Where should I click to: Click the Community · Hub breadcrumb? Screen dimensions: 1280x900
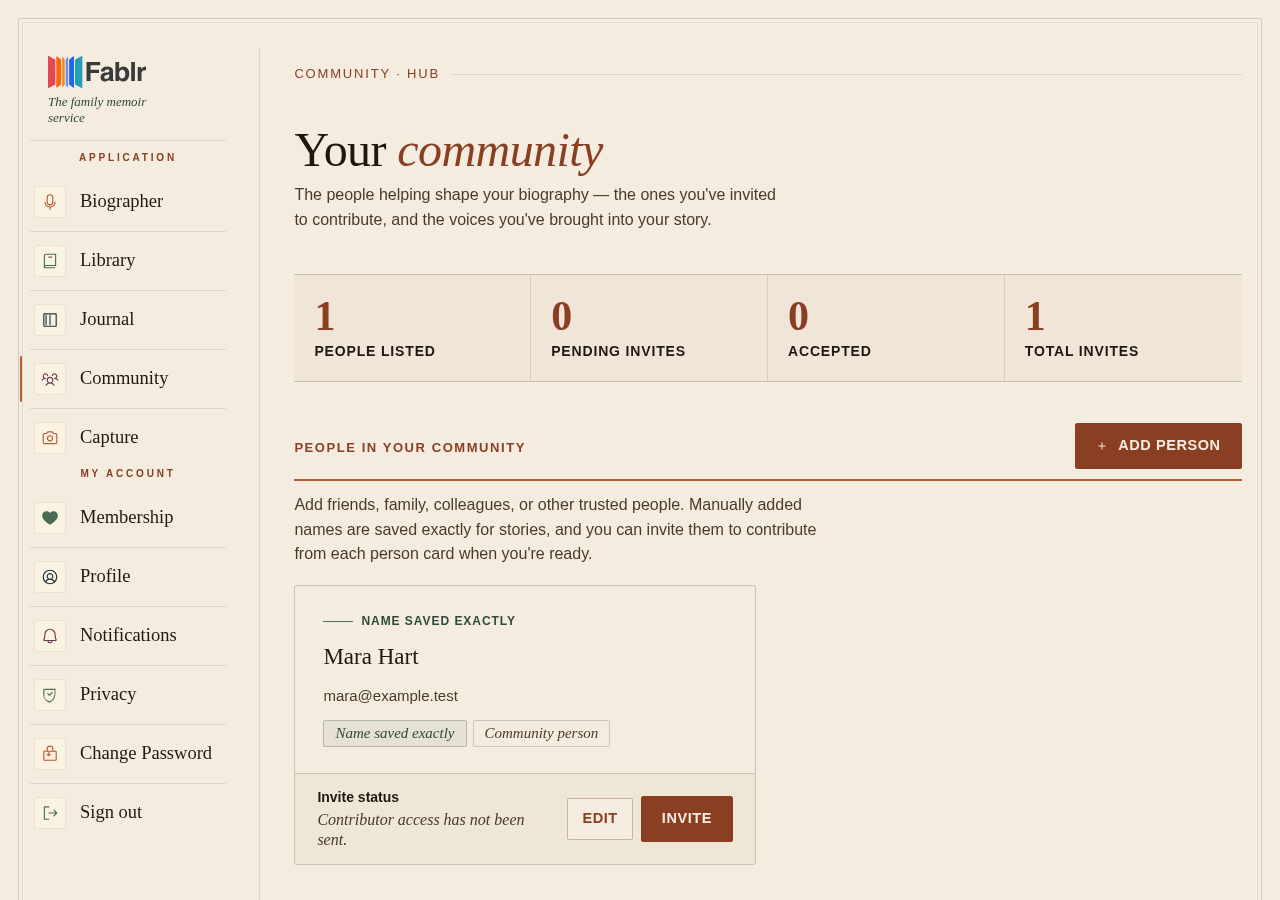tap(367, 74)
